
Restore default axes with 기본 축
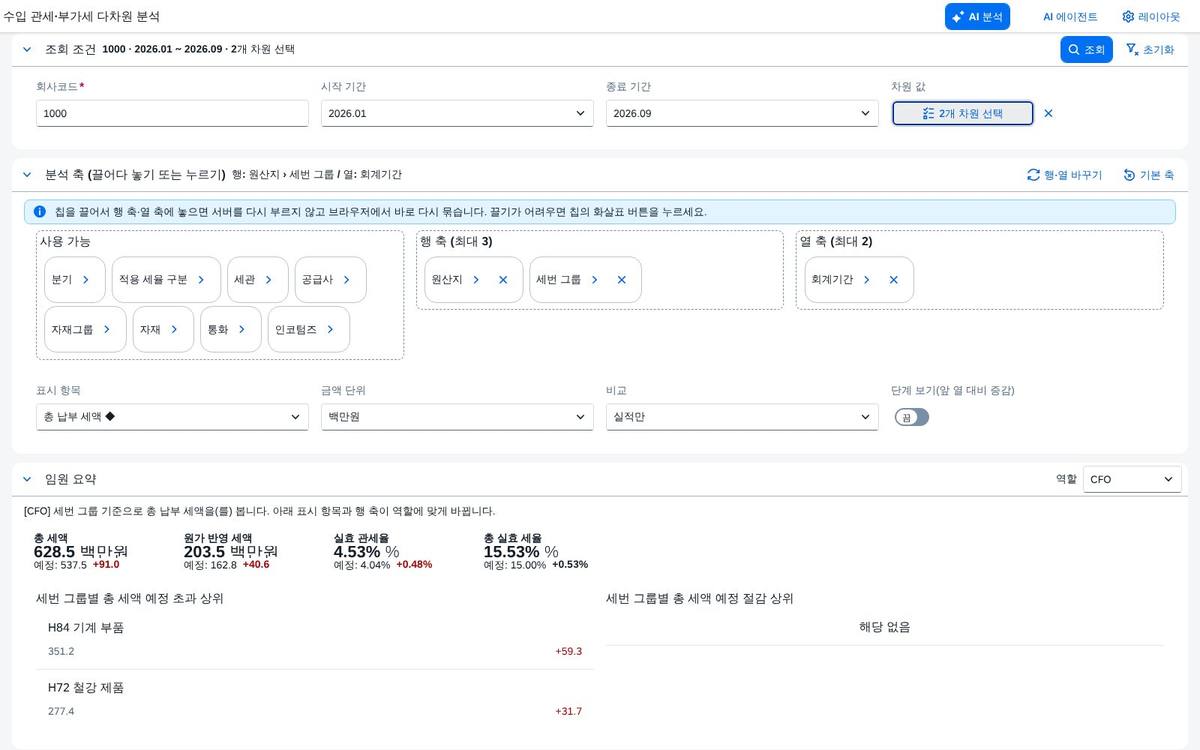point(1148,174)
